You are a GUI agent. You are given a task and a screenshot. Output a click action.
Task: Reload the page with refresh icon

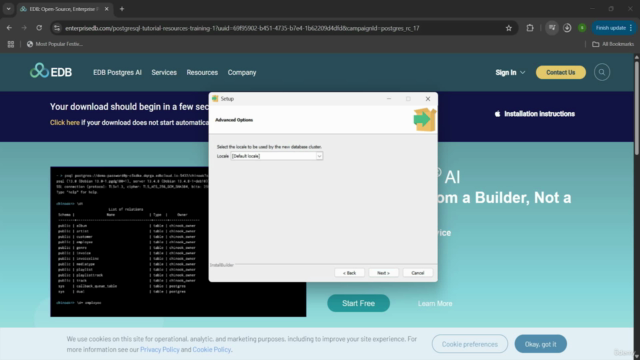pyautogui.click(x=39, y=28)
